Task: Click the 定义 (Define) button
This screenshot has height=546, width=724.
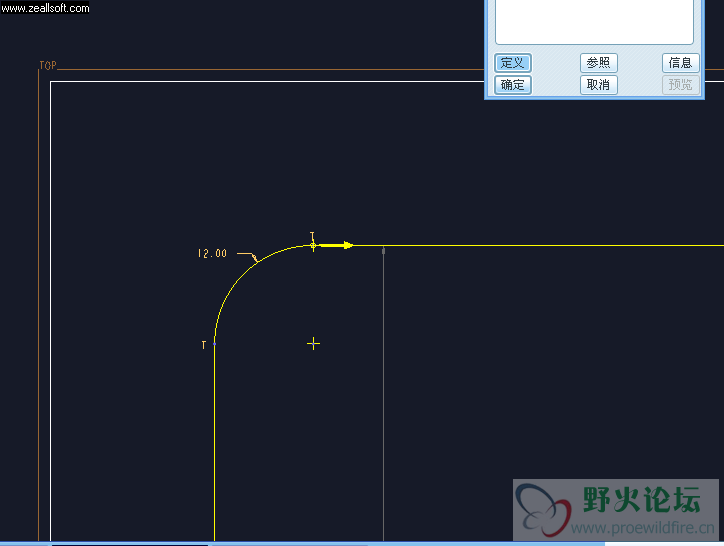Action: (x=513, y=63)
